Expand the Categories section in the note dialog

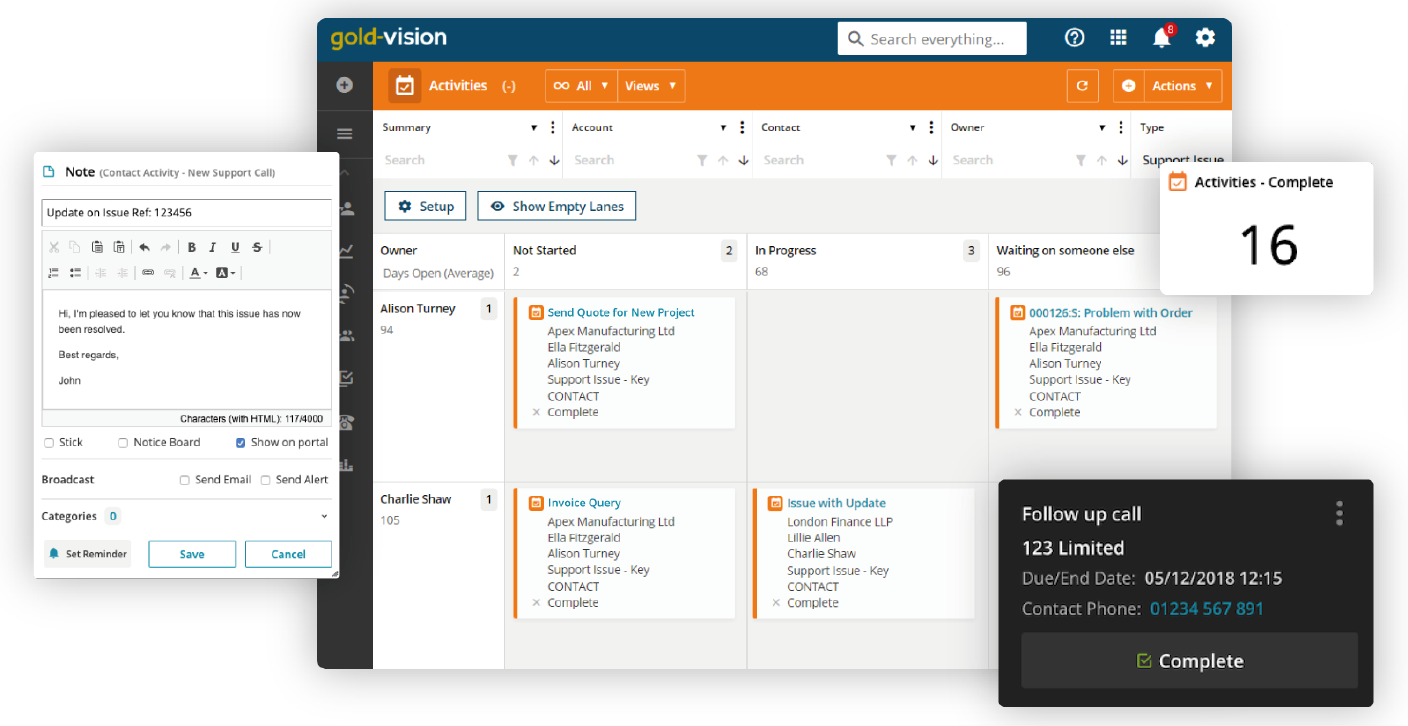click(323, 515)
